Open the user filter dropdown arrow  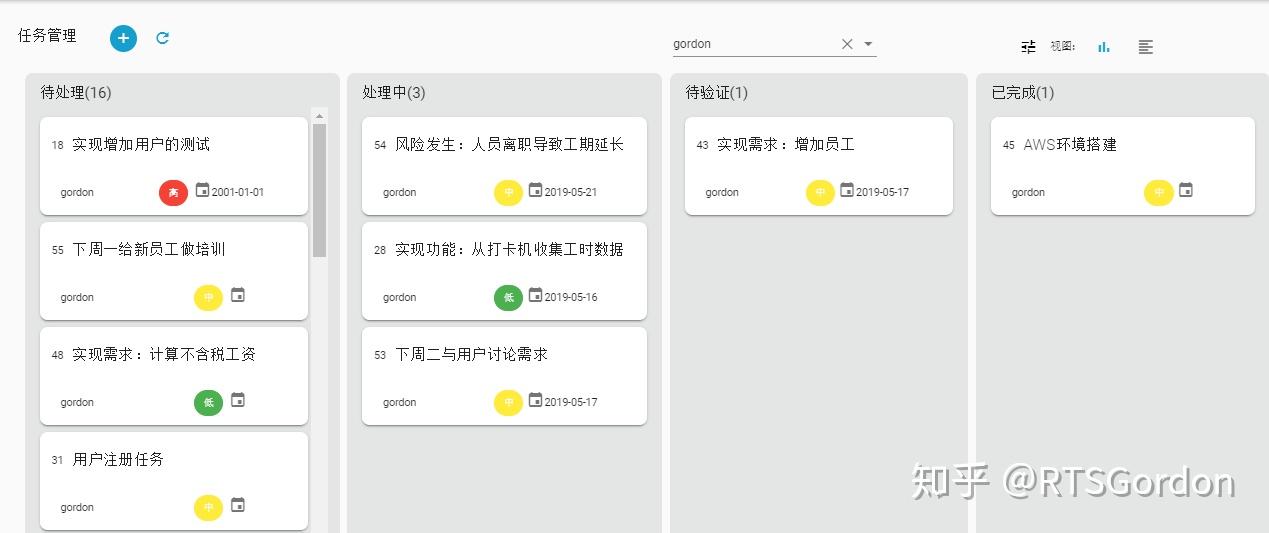(x=868, y=44)
